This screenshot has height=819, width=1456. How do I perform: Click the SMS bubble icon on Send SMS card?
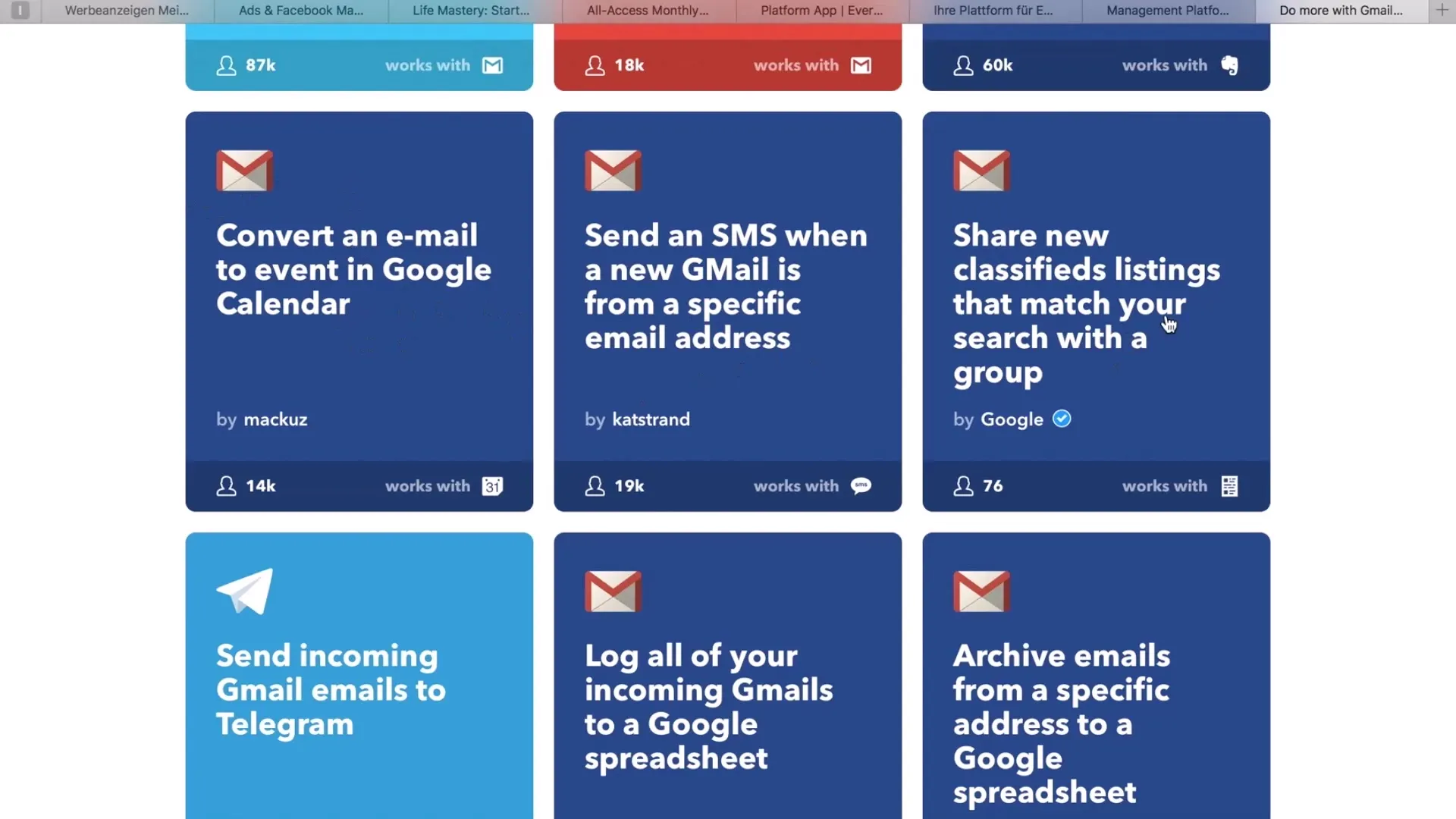click(x=860, y=485)
